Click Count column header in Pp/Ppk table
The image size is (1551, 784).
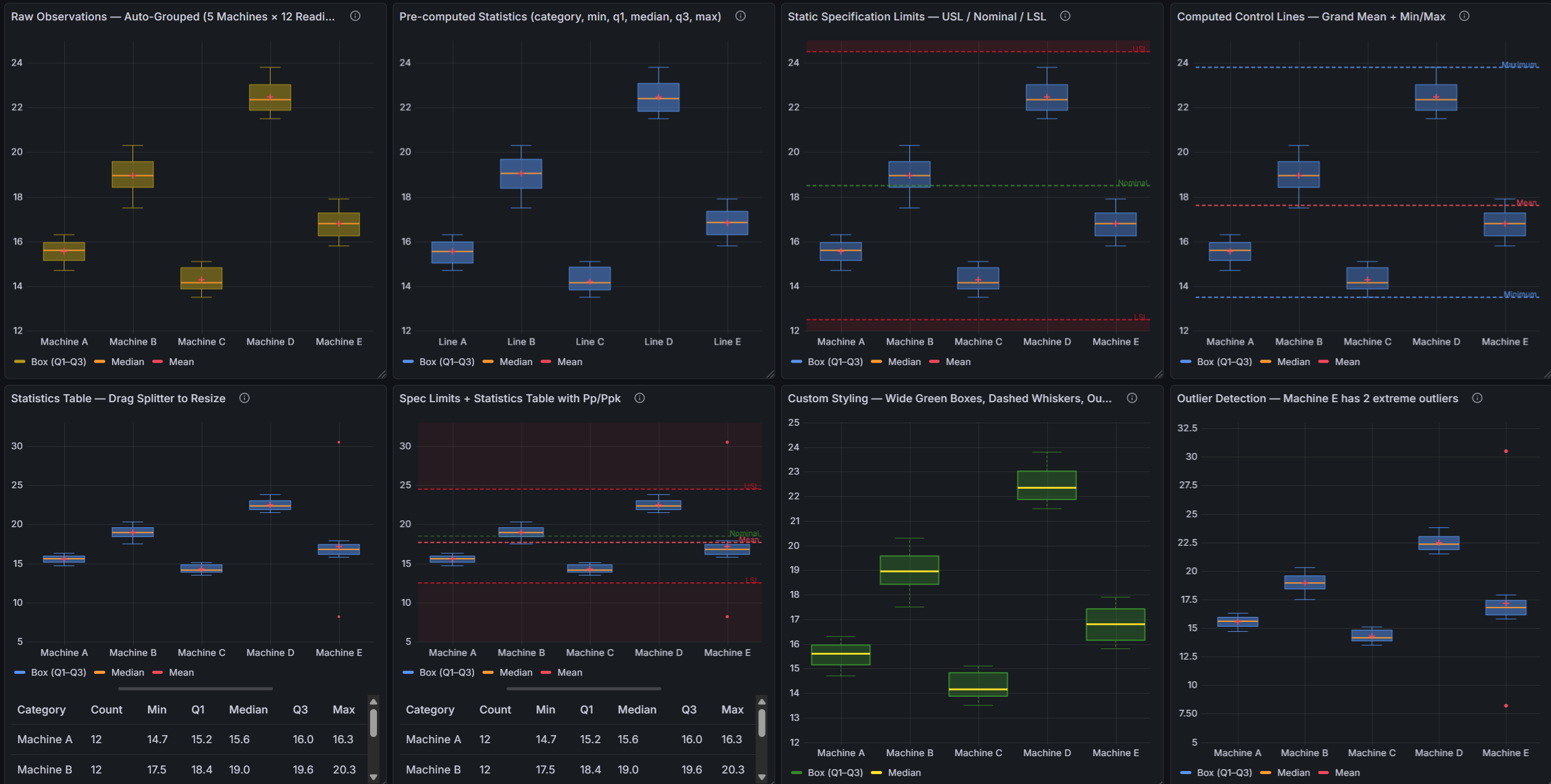coord(495,710)
